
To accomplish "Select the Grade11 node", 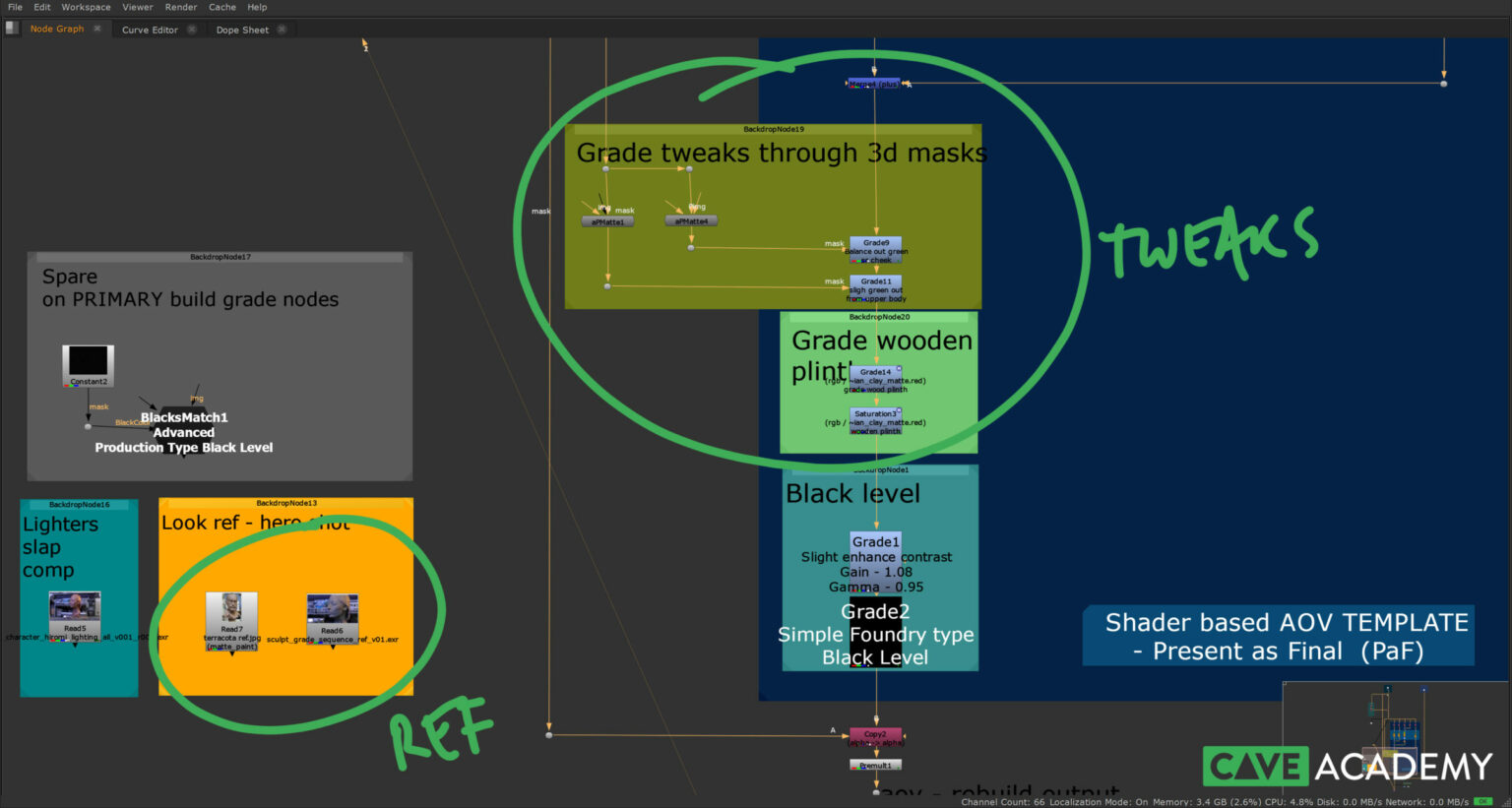I will tap(876, 285).
